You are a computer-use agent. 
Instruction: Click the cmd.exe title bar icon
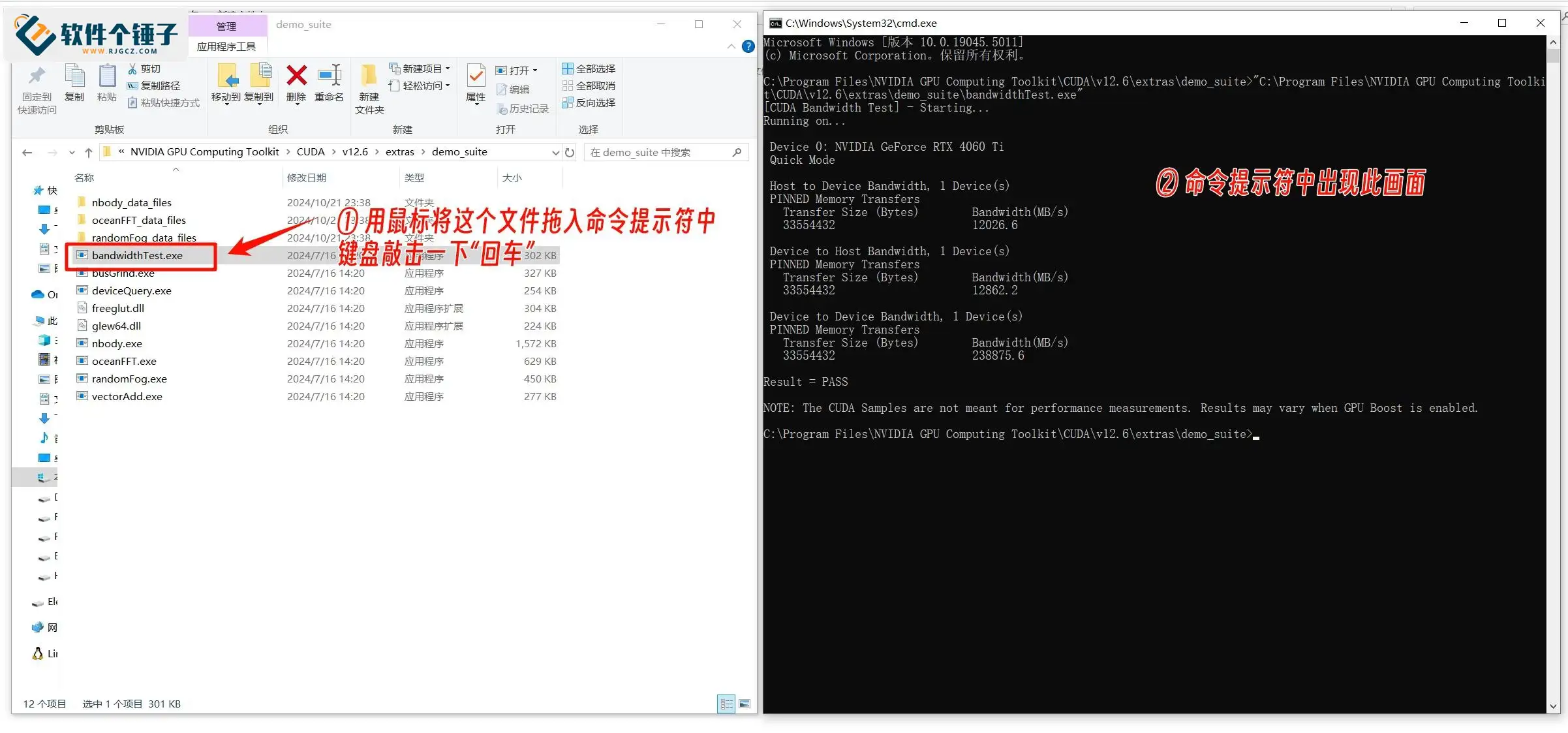point(775,23)
